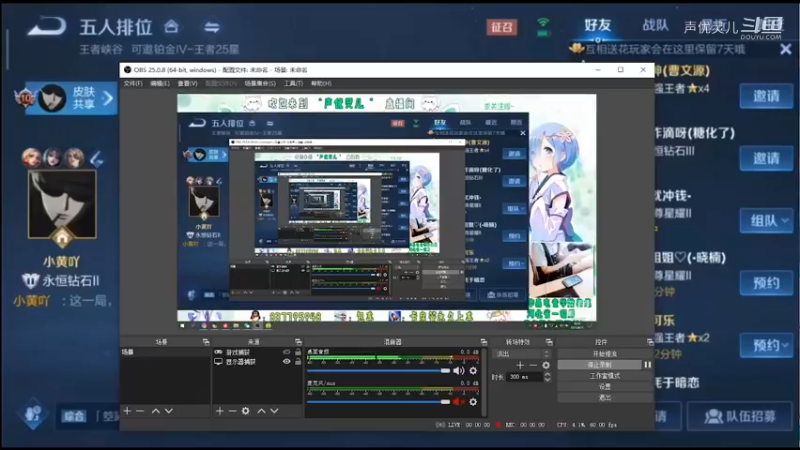Viewport: 800px width, 450px height.
Task: Click 预约 on the 晓楠 row
Action: point(766,283)
